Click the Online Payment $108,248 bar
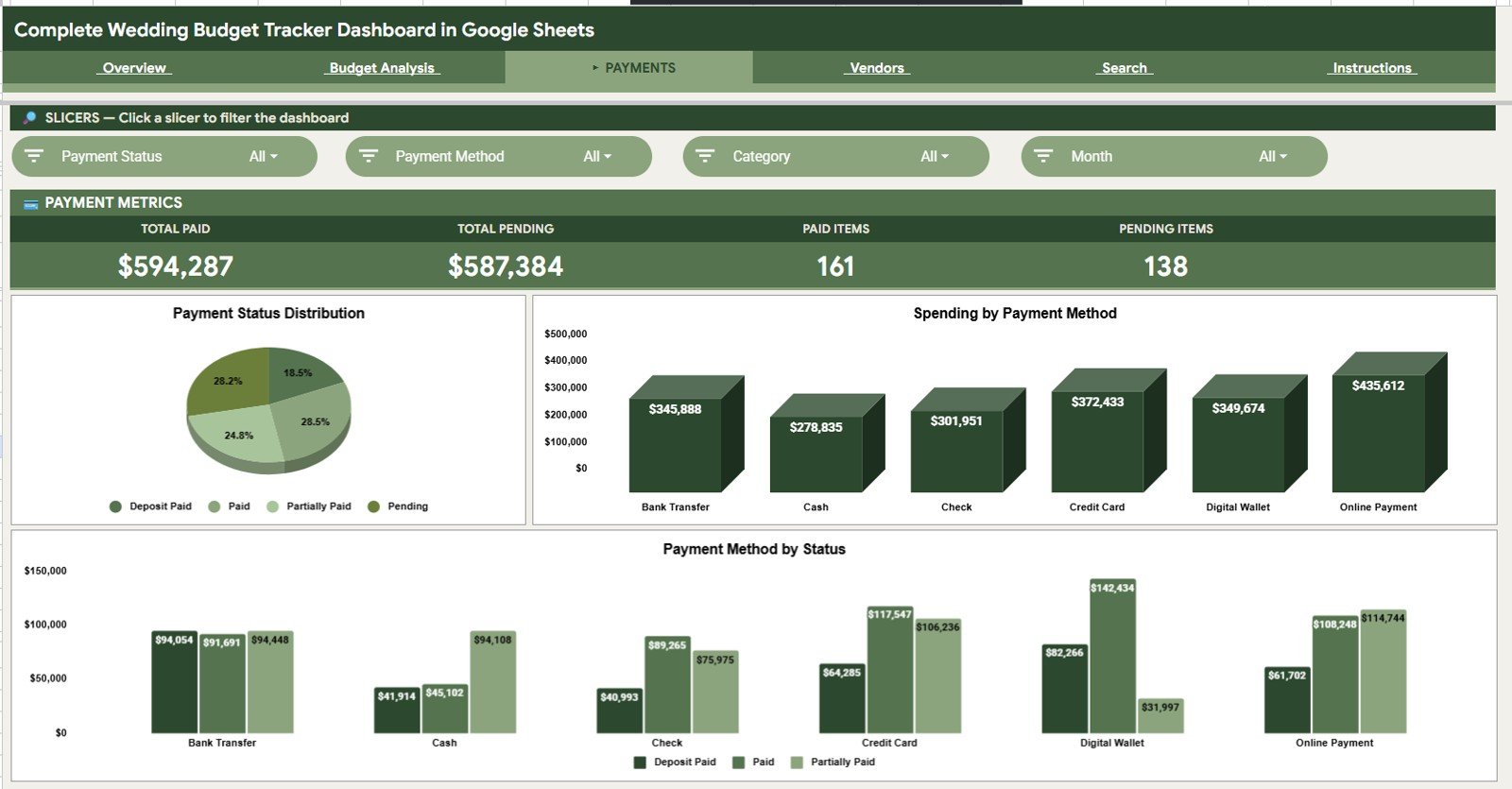The image size is (1512, 789). [1335, 675]
